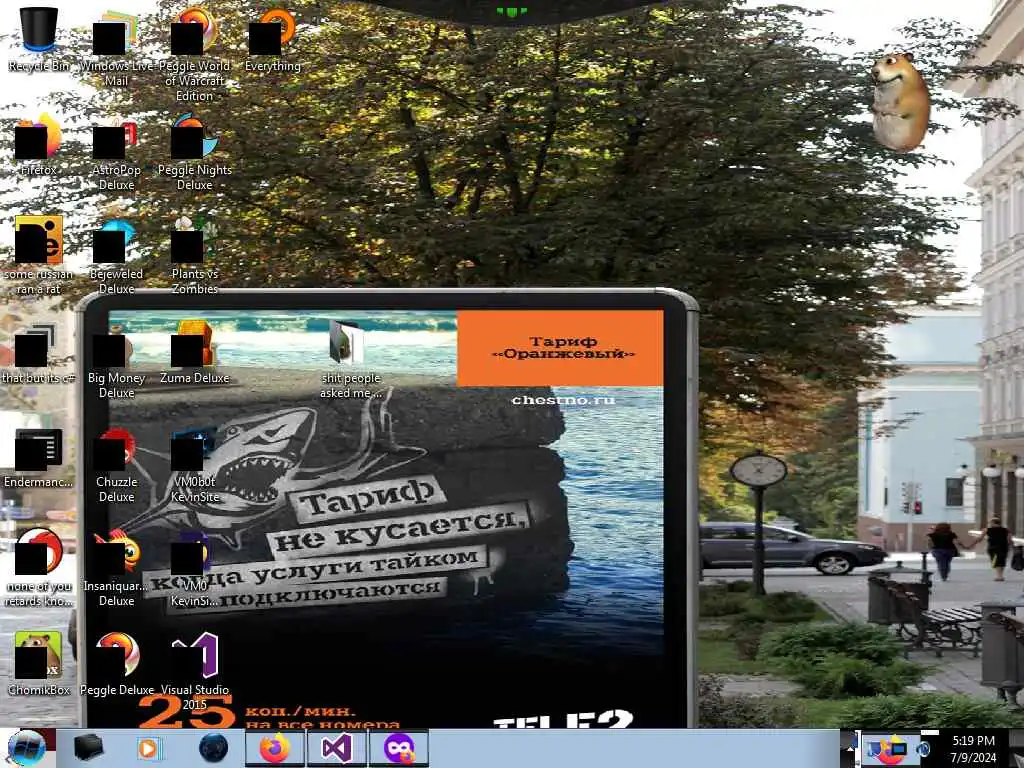Select the 'that but its c#' icon
1024x768 pixels.
pos(39,353)
